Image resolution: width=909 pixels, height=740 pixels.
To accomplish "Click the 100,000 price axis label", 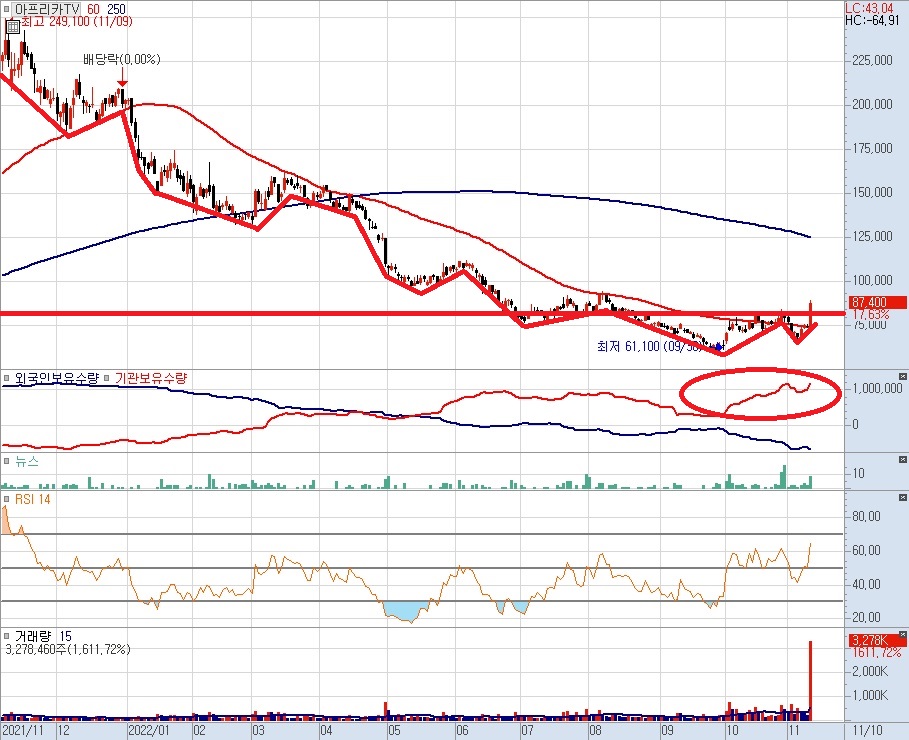I will [872, 281].
